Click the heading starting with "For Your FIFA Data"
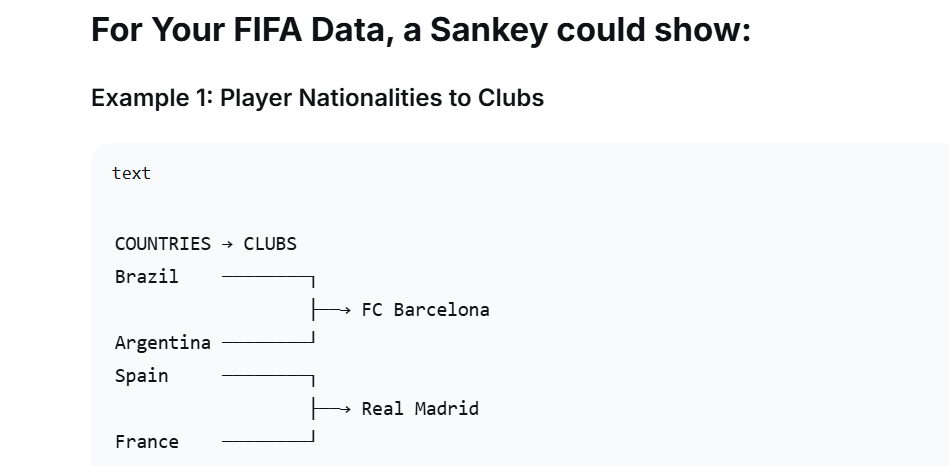949x466 pixels. (420, 30)
